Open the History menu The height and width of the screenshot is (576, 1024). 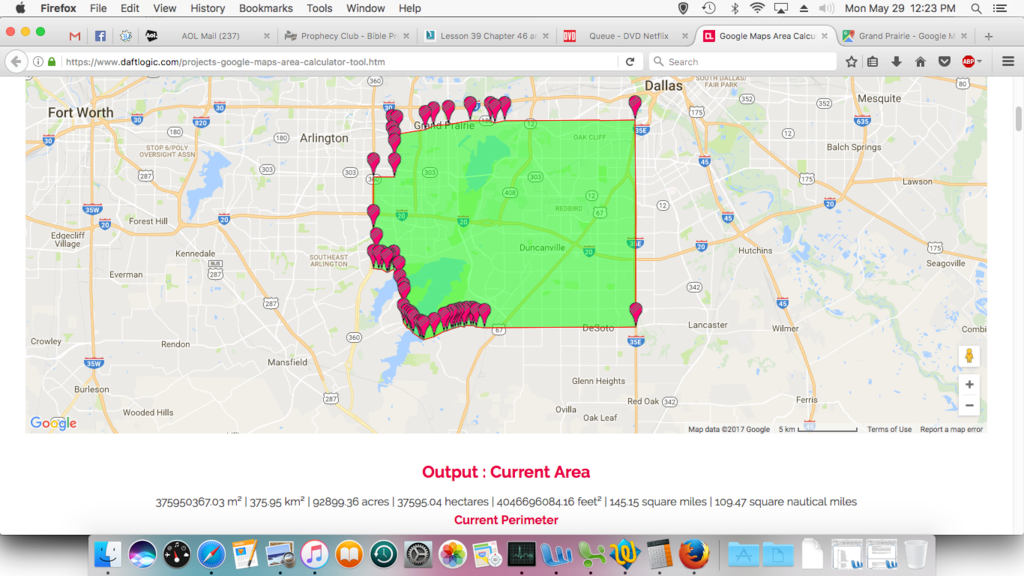click(208, 8)
